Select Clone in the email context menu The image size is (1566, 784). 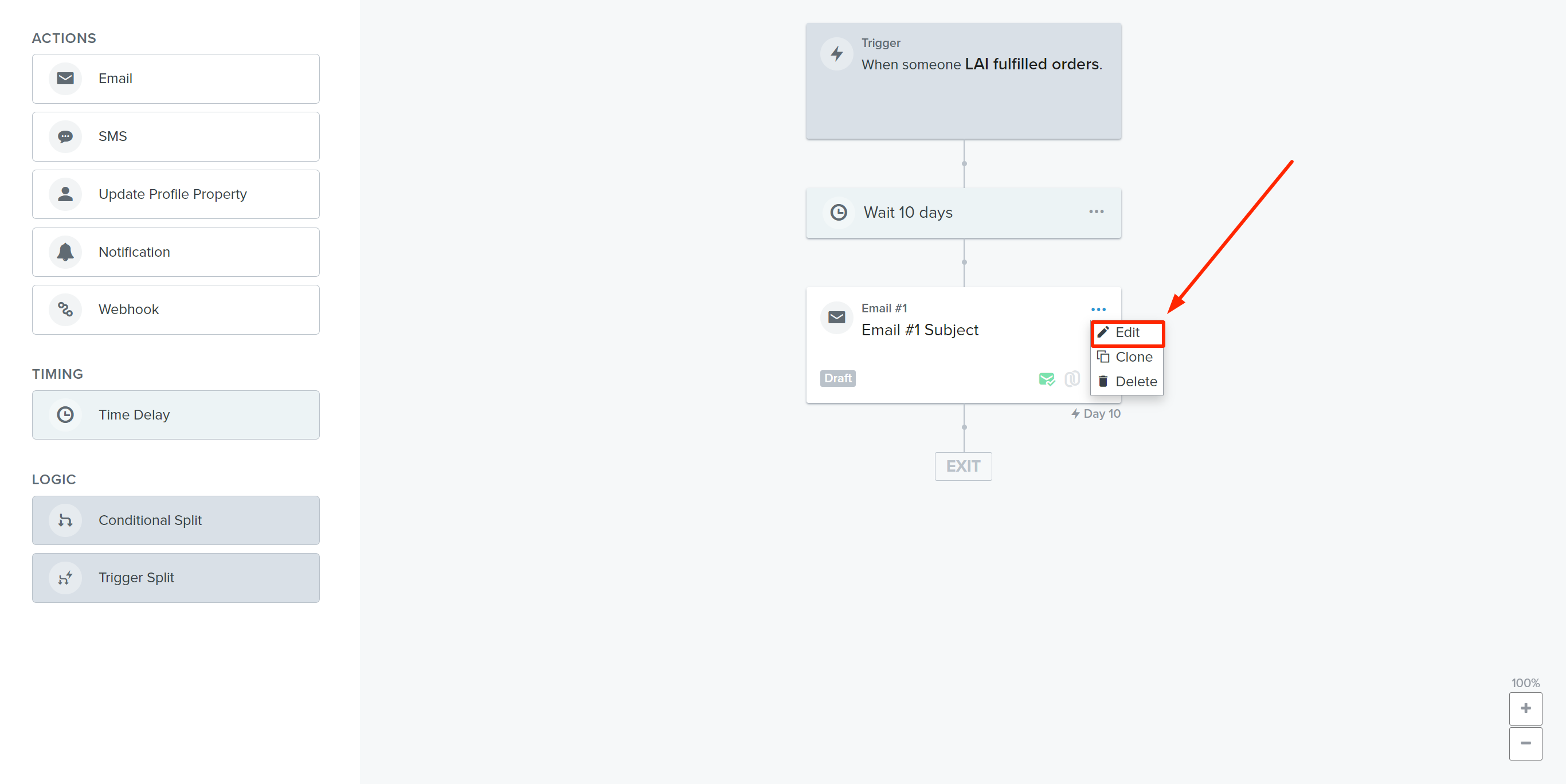[1127, 358]
